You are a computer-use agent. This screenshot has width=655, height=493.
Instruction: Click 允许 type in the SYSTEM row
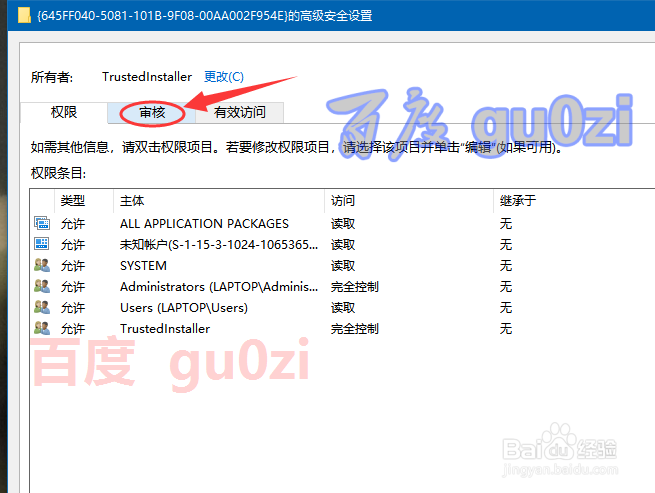[73, 266]
